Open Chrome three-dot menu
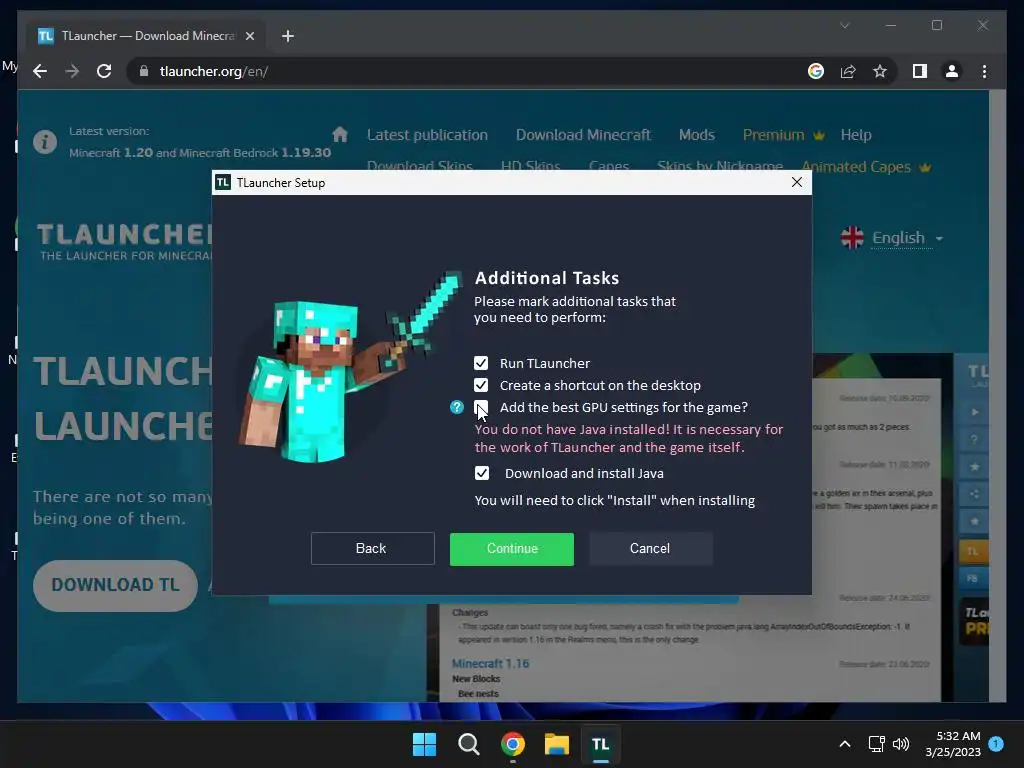 (984, 71)
